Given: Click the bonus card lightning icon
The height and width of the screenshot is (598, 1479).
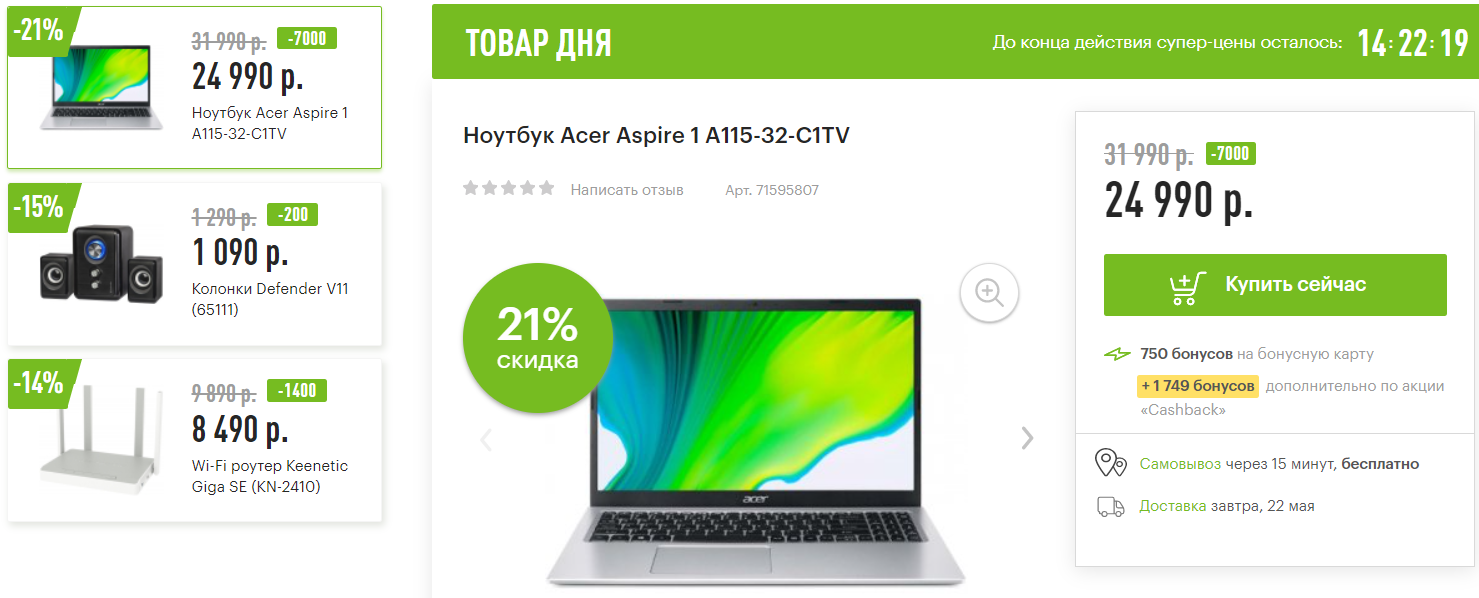Looking at the screenshot, I should tap(1117, 354).
